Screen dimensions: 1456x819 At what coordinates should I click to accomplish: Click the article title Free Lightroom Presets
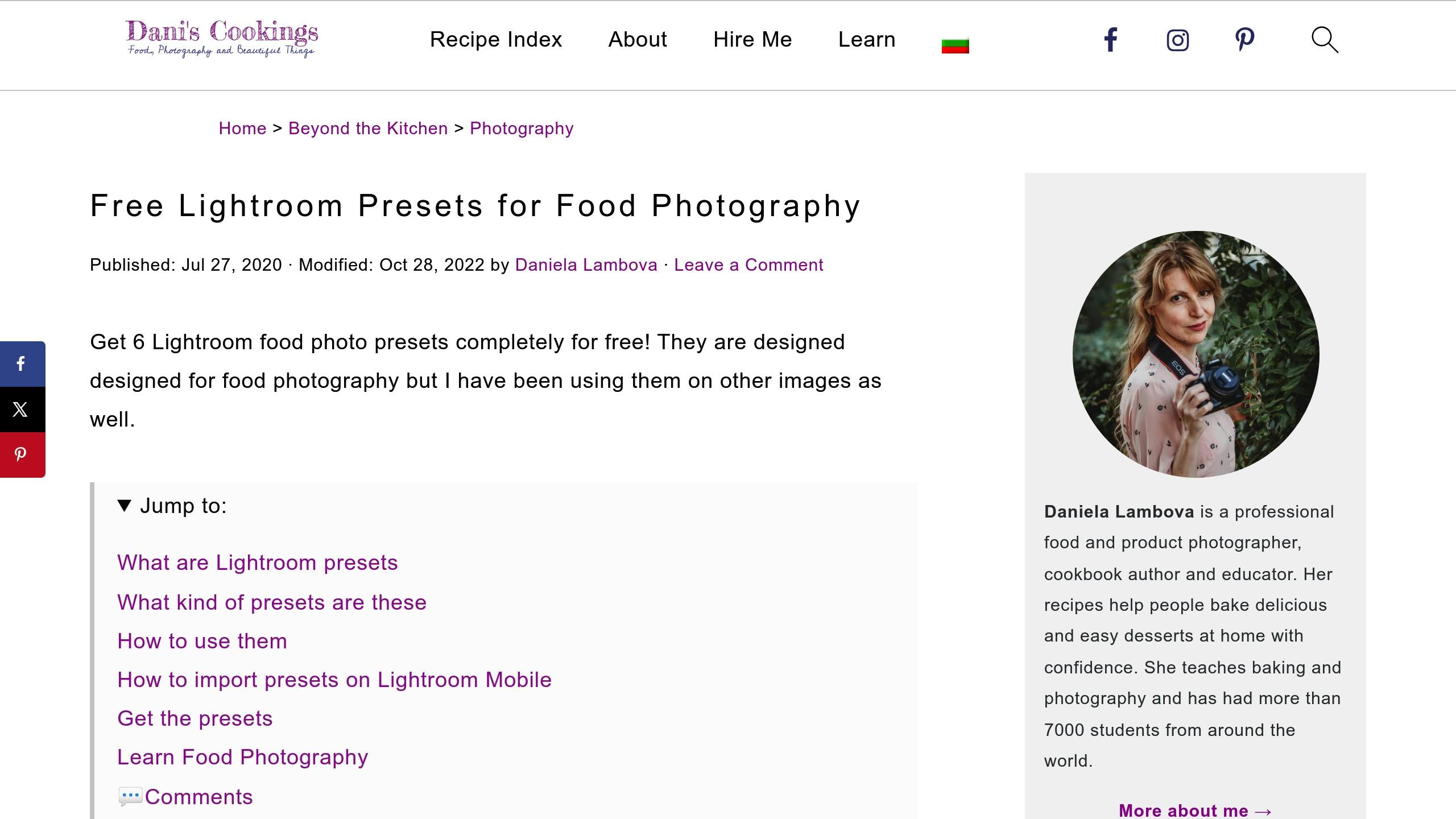point(475,206)
